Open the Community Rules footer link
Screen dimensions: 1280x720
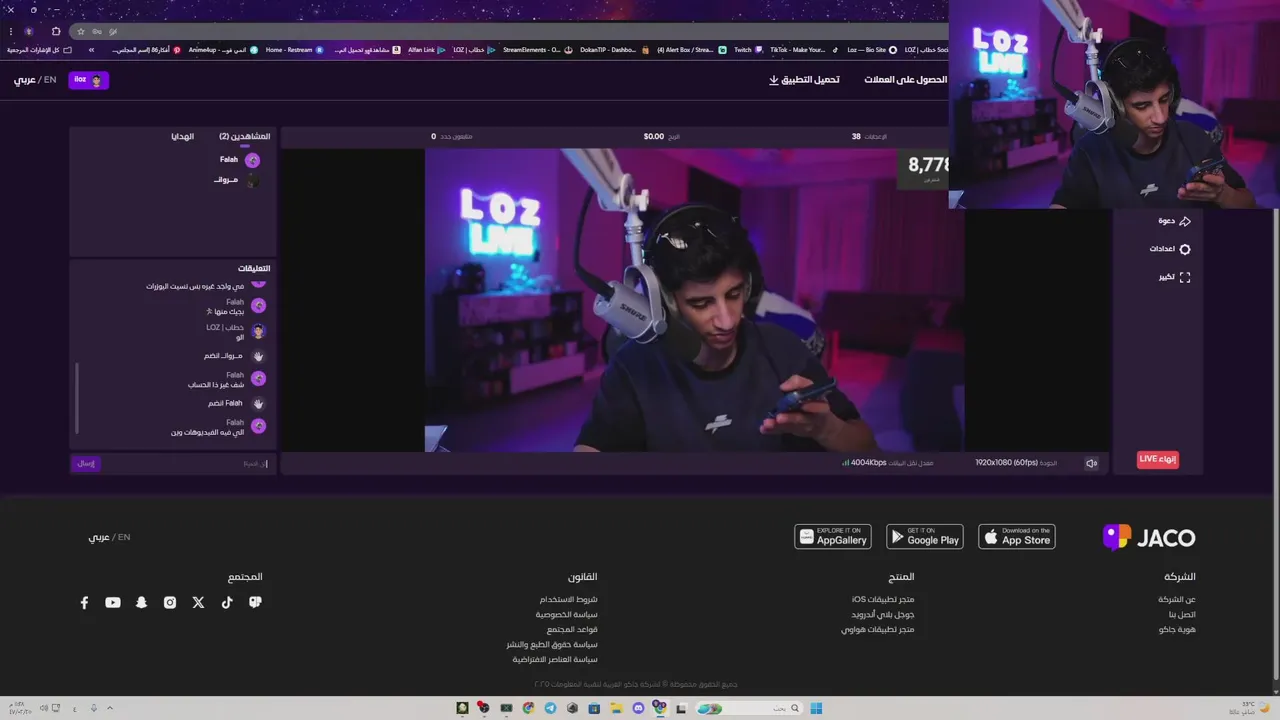click(572, 629)
